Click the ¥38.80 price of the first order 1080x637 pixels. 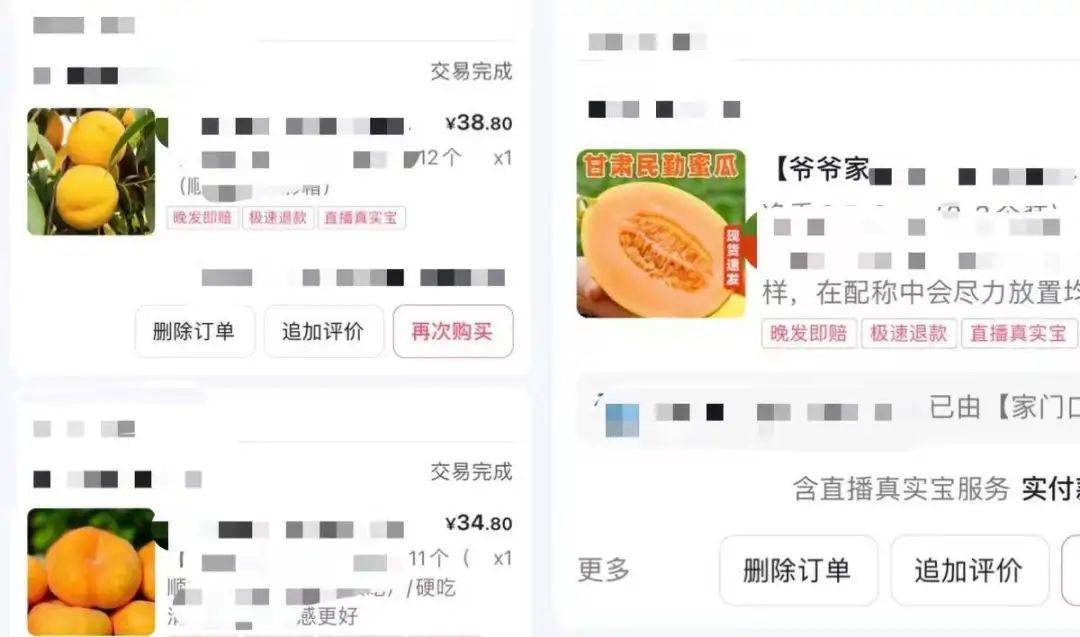479,123
